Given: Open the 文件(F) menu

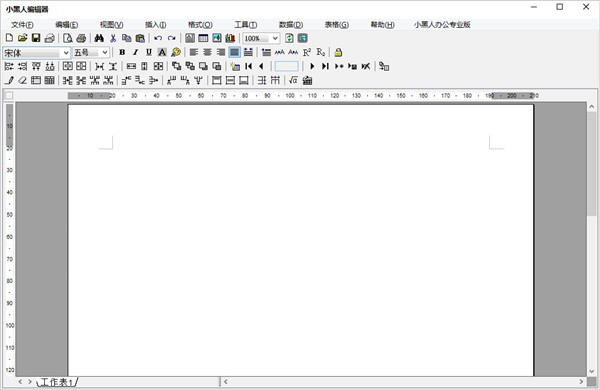Looking at the screenshot, I should [x=22, y=24].
